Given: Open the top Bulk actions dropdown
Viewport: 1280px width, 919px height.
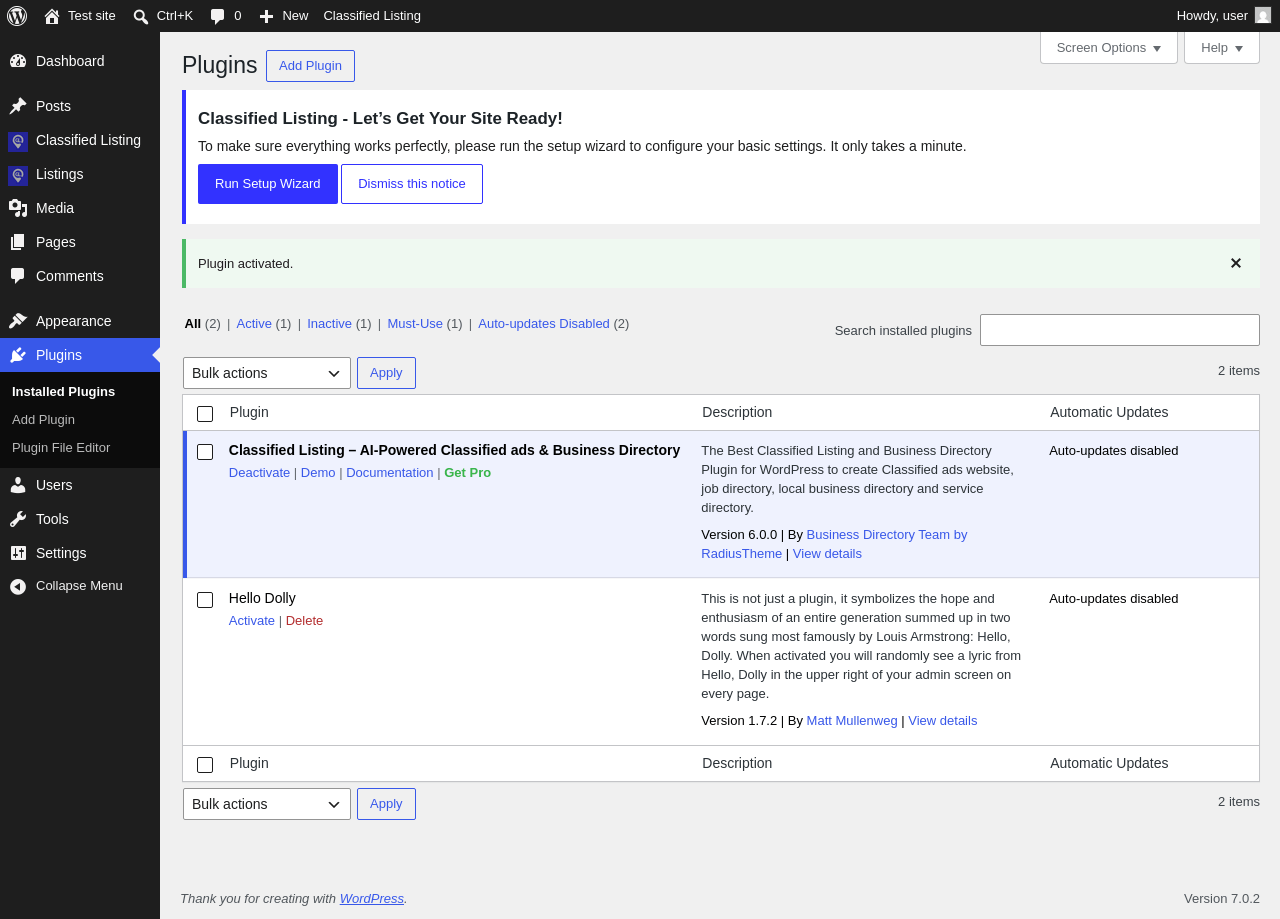Looking at the screenshot, I should point(267,373).
